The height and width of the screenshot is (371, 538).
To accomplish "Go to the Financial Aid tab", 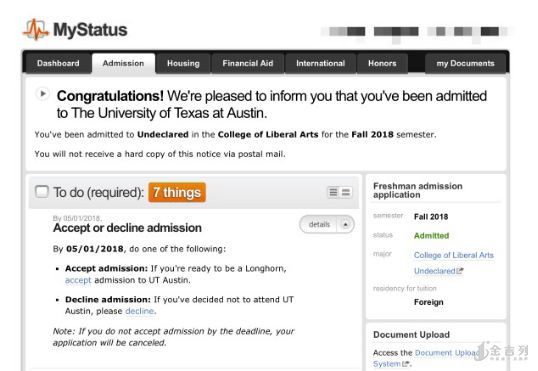I will (x=248, y=63).
